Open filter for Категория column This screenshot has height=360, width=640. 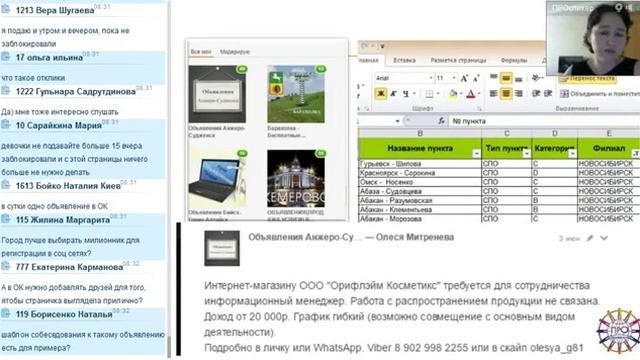pos(572,153)
